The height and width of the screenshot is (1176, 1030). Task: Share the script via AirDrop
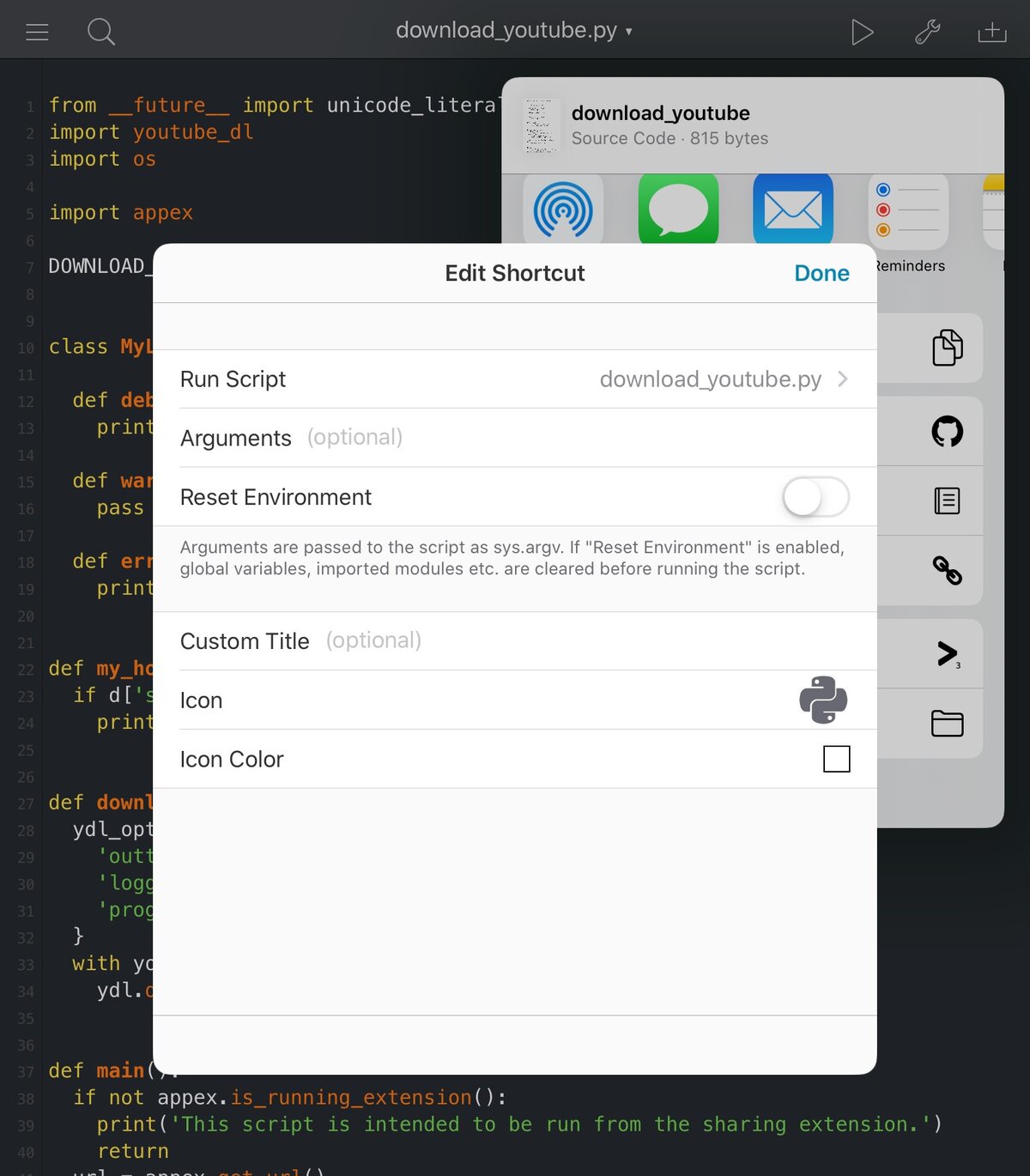pyautogui.click(x=563, y=209)
